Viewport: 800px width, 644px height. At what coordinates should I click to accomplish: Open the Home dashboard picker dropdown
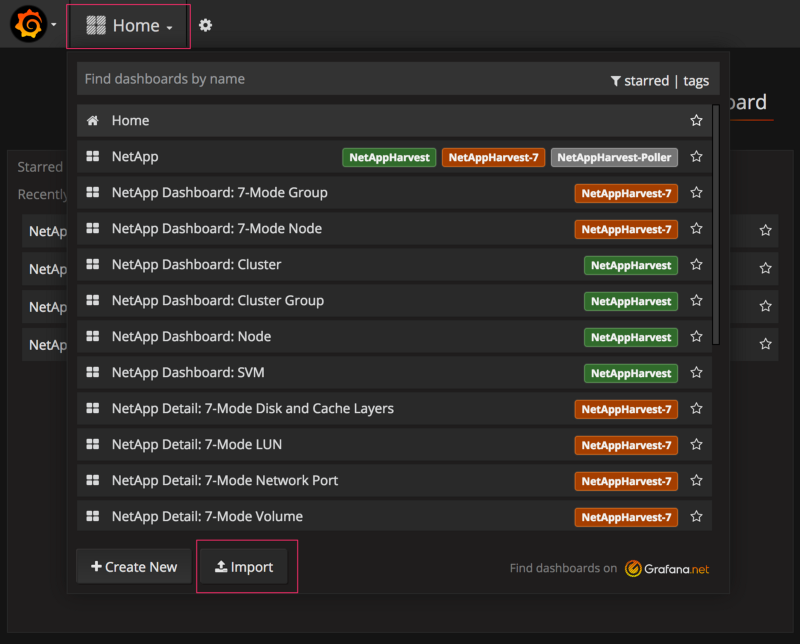click(128, 26)
